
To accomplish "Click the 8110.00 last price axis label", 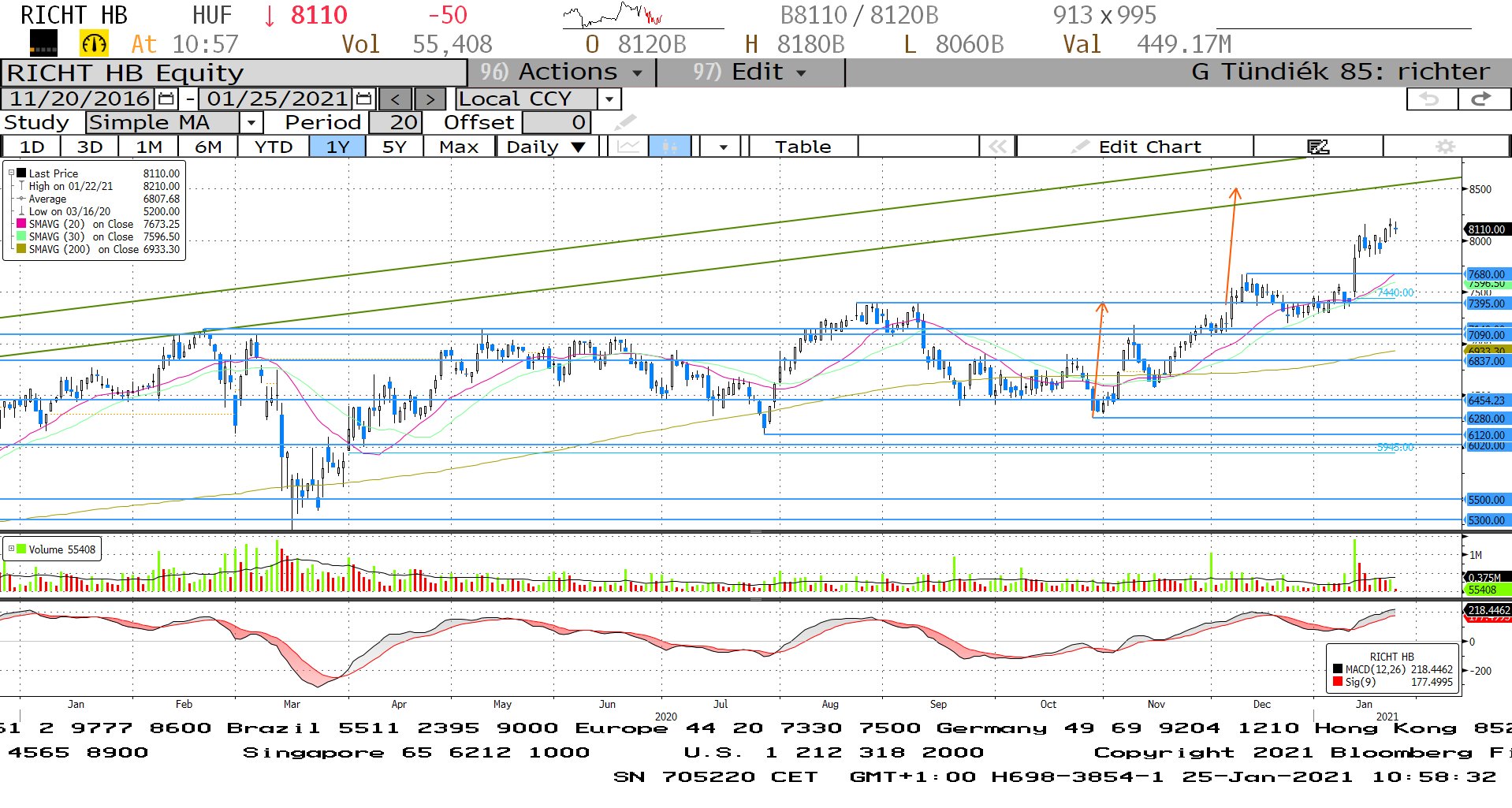I will pos(1487,229).
